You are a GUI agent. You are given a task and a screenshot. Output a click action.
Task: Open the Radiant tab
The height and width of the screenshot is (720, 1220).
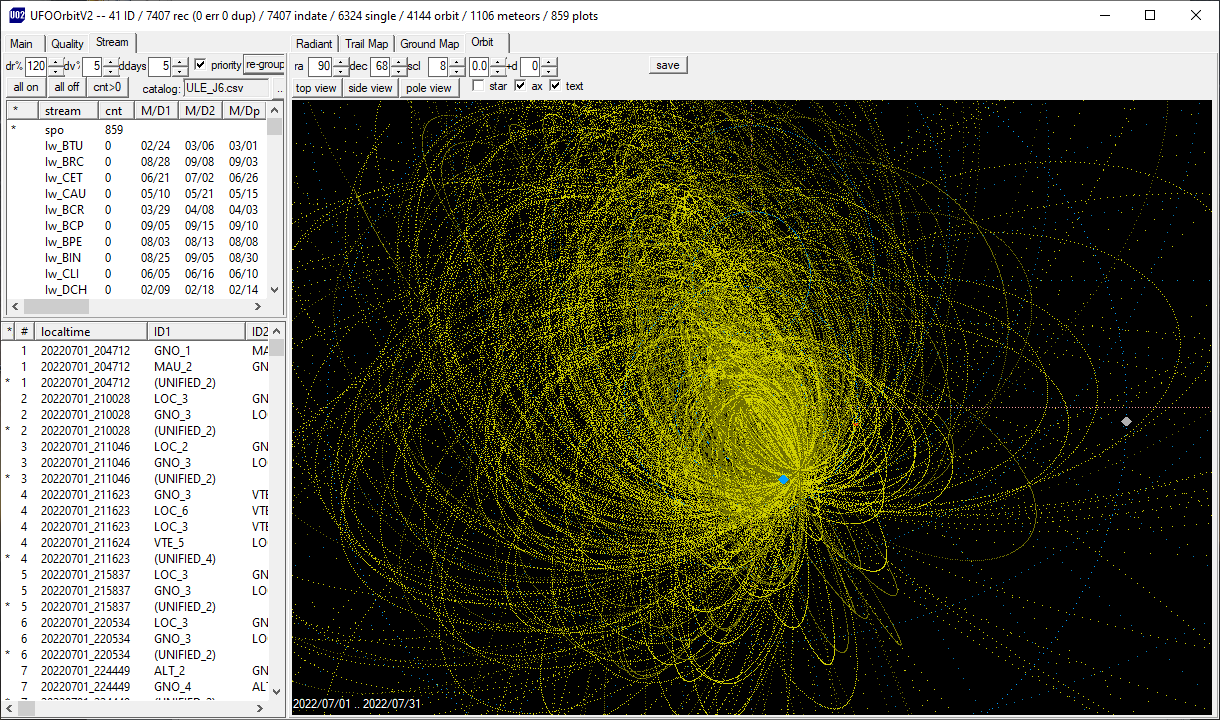(316, 44)
